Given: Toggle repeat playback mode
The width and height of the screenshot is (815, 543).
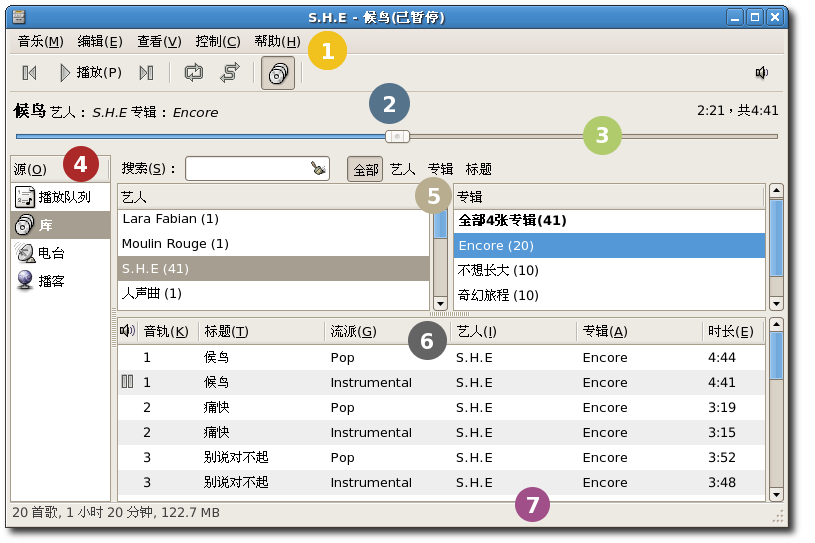Looking at the screenshot, I should (x=193, y=72).
